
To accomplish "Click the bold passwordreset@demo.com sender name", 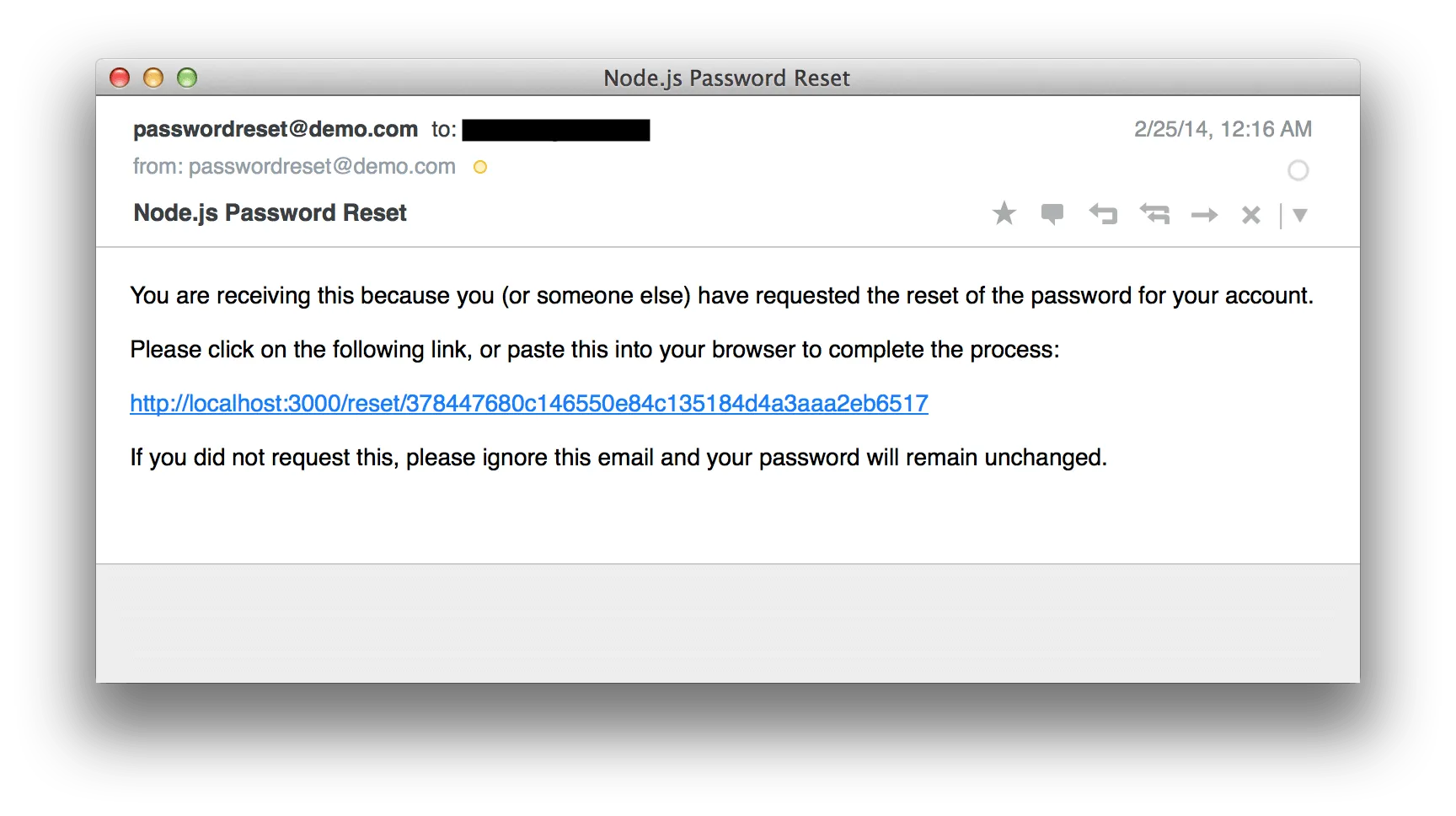I will click(276, 129).
